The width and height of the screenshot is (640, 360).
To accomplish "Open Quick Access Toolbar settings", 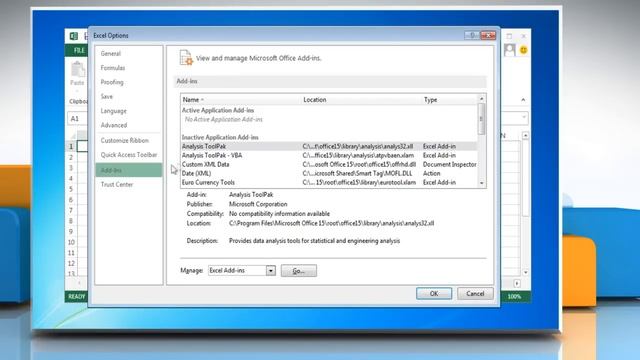I will coord(129,155).
